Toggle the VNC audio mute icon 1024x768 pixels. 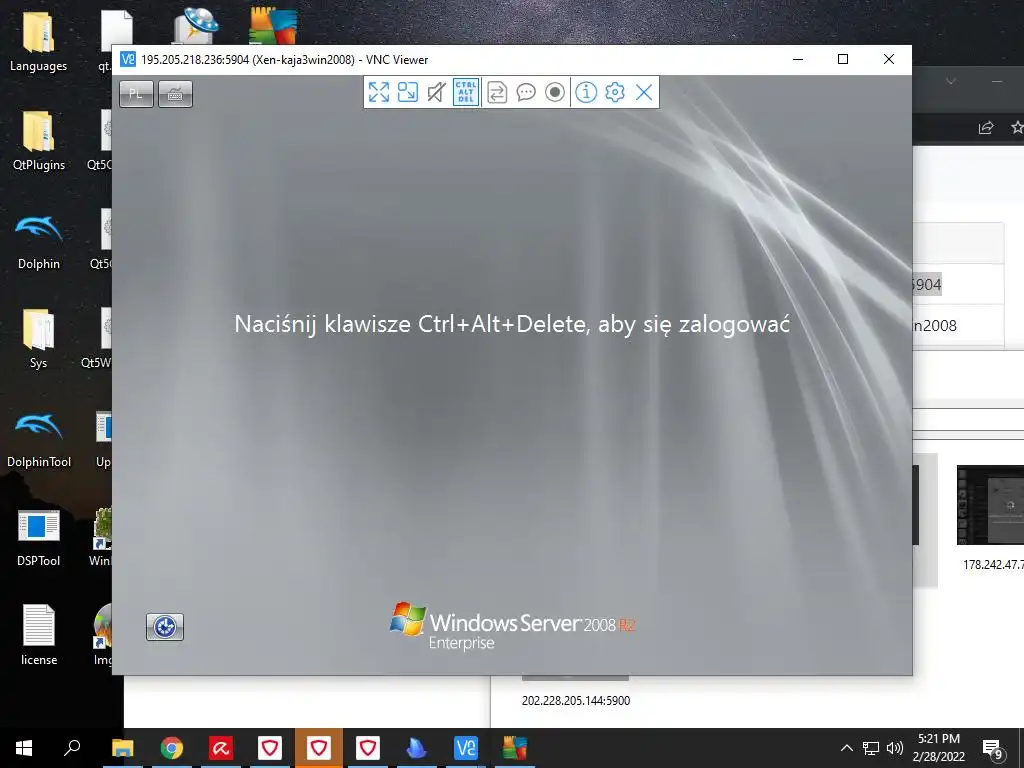point(436,92)
